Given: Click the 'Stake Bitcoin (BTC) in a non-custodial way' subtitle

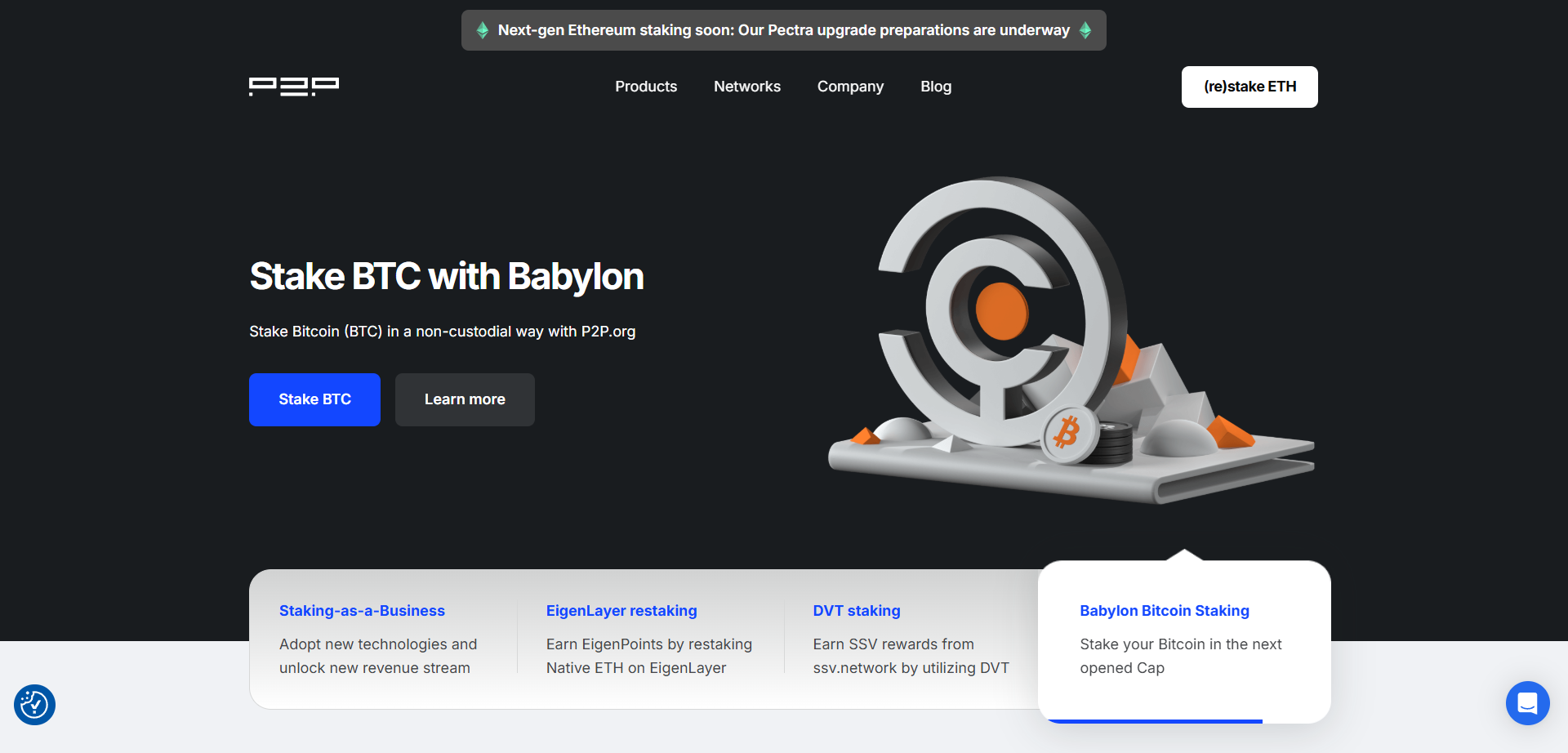Looking at the screenshot, I should 442,332.
